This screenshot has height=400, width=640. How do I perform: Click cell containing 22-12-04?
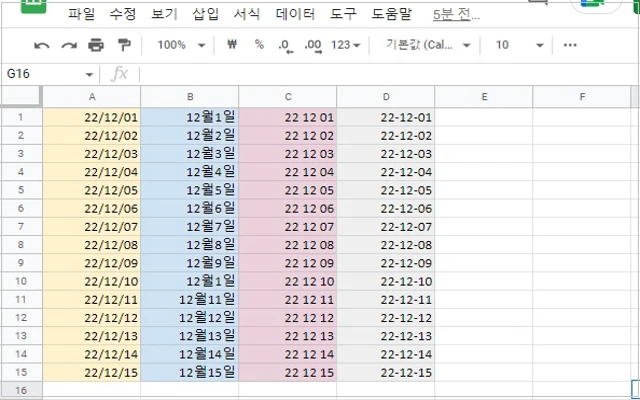point(386,172)
